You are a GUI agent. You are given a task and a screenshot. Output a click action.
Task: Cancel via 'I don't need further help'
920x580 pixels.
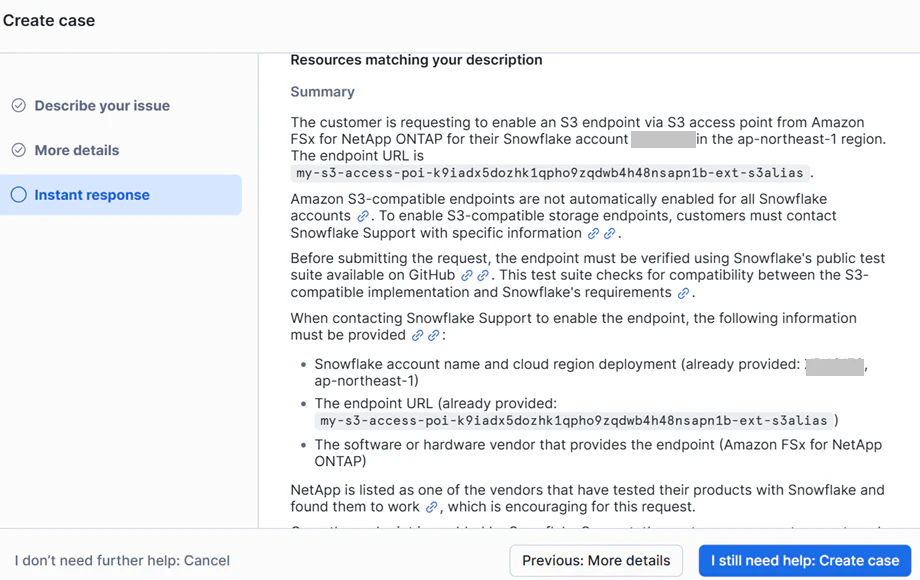pos(122,561)
